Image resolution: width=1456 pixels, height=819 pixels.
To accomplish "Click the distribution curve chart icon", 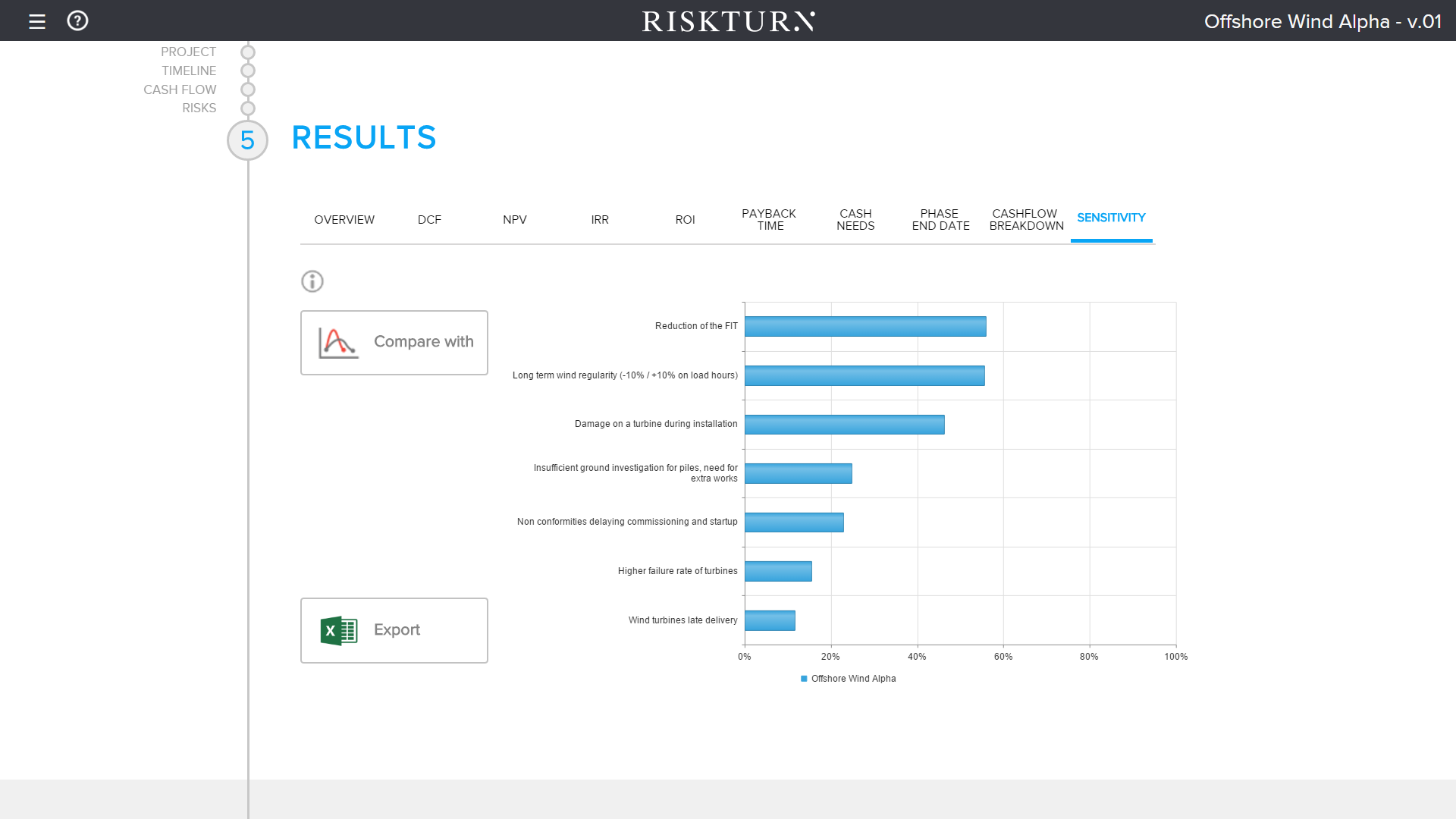I will [x=337, y=343].
